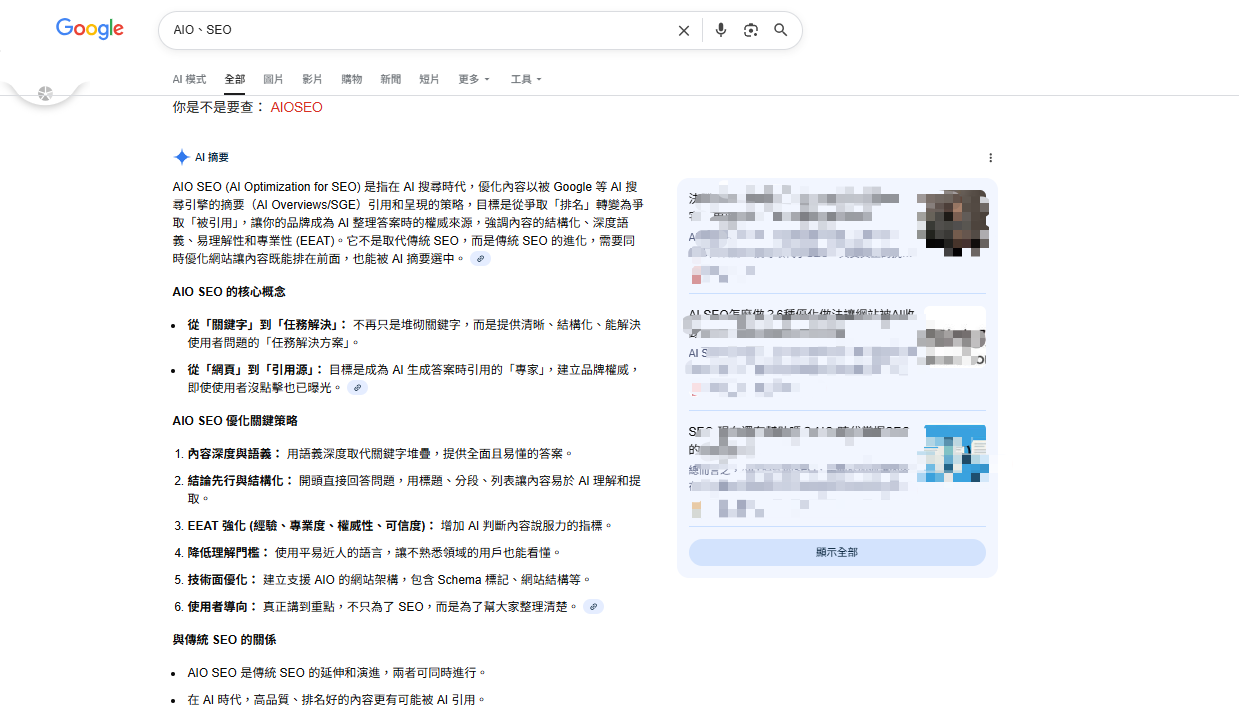1239x708 pixels.
Task: Switch to AI 模式 tab
Action: [189, 79]
